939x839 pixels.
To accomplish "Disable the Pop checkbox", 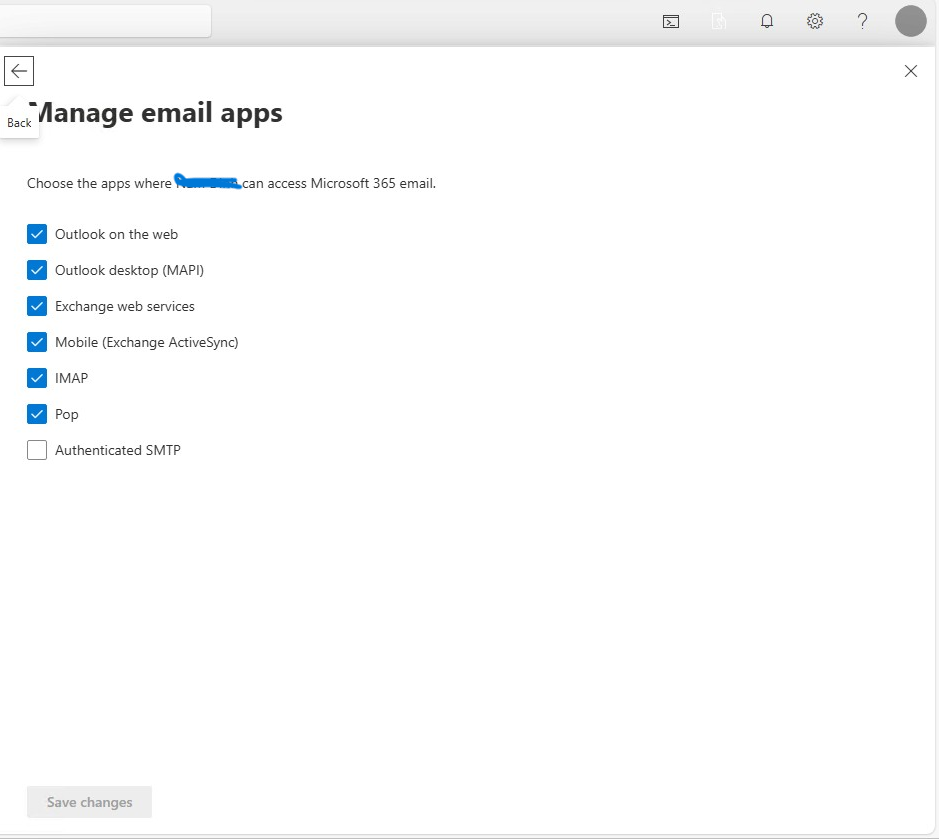I will tap(37, 414).
